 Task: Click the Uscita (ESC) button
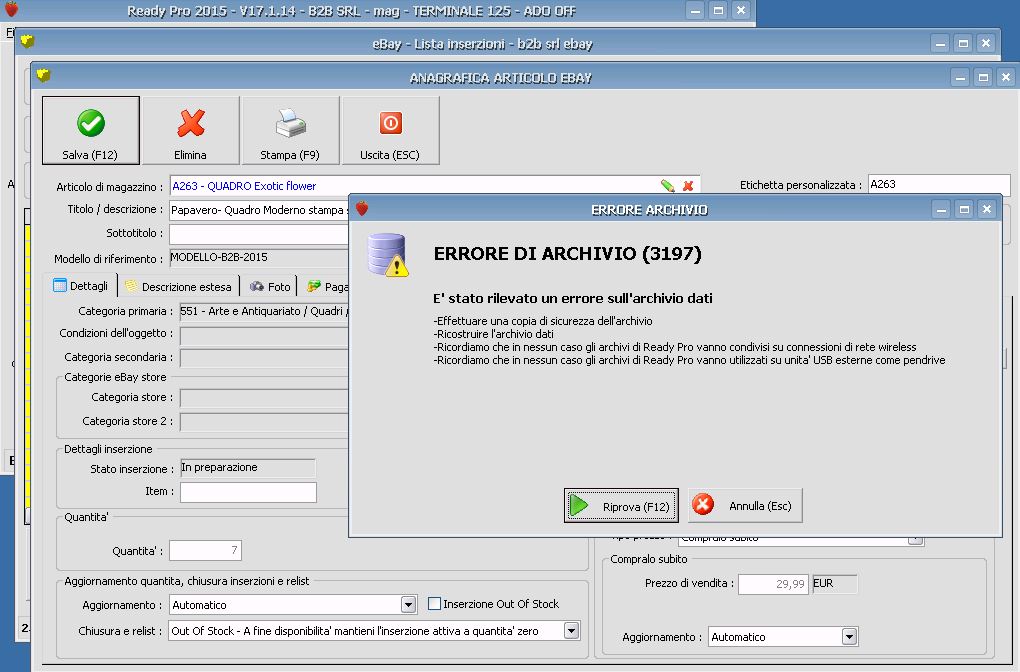click(x=390, y=130)
